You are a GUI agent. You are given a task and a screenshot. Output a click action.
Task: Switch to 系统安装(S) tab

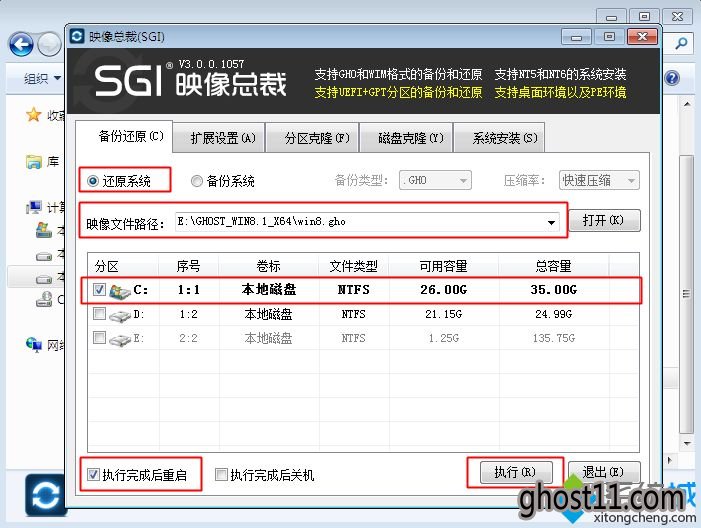tap(499, 138)
